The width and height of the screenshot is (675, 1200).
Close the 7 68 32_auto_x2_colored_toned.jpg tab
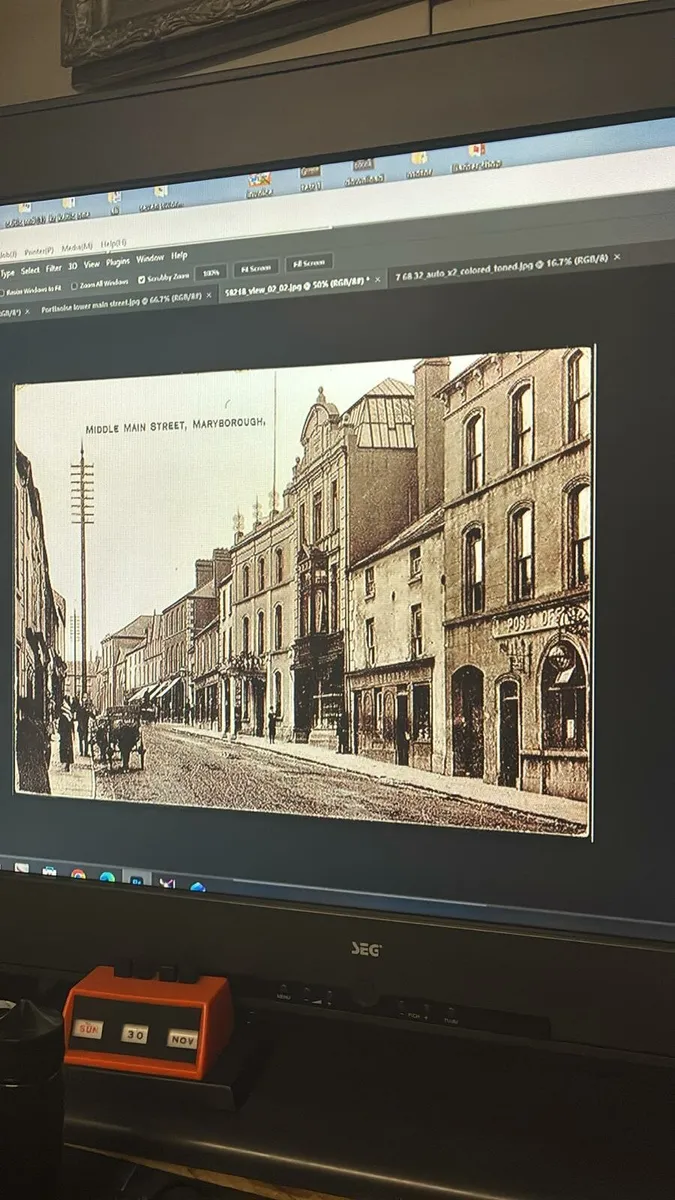[x=617, y=257]
